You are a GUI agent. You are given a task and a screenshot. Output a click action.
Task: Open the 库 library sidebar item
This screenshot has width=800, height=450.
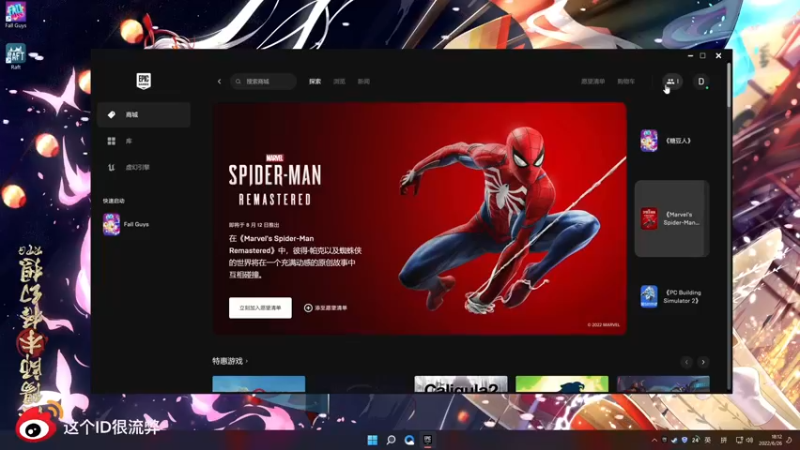coord(144,141)
